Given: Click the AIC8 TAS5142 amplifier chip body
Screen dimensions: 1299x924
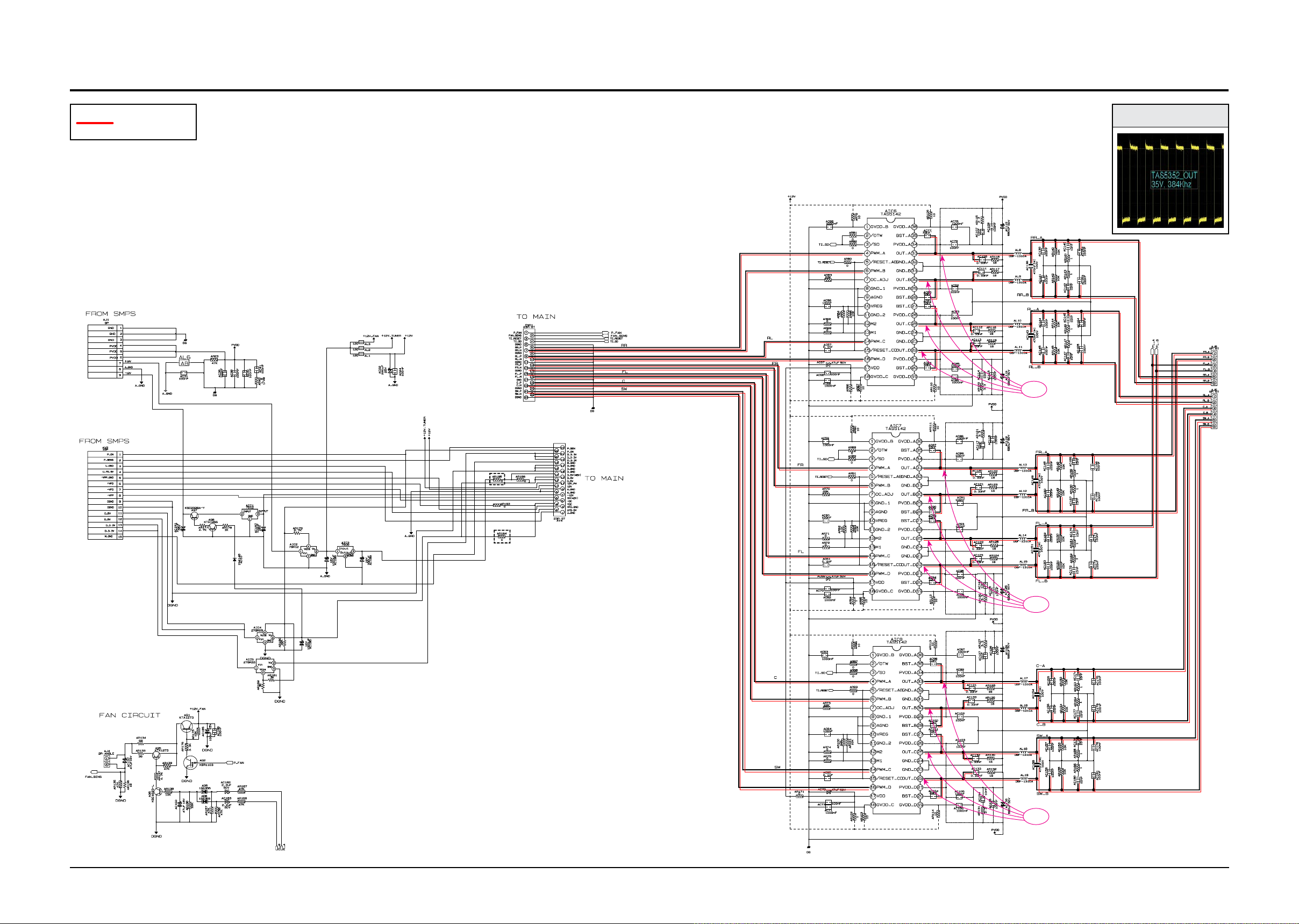Looking at the screenshot, I should point(896,730).
